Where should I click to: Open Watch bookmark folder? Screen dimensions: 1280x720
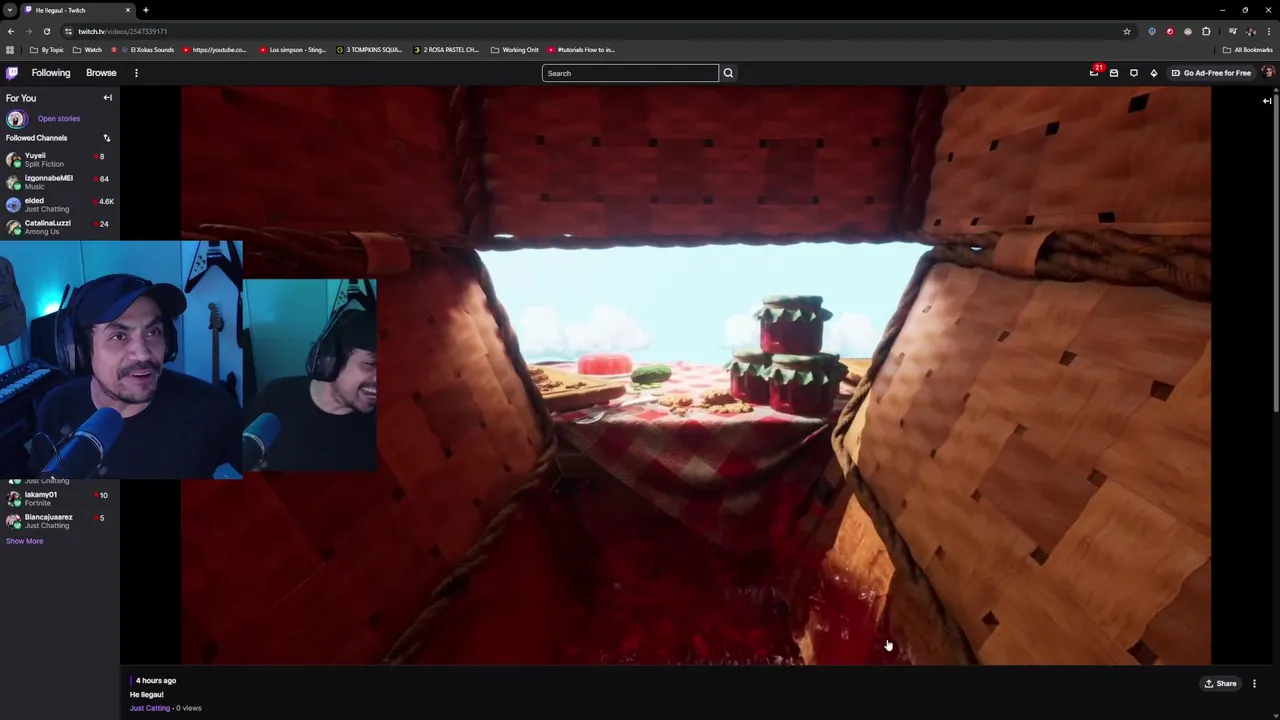tap(87, 50)
